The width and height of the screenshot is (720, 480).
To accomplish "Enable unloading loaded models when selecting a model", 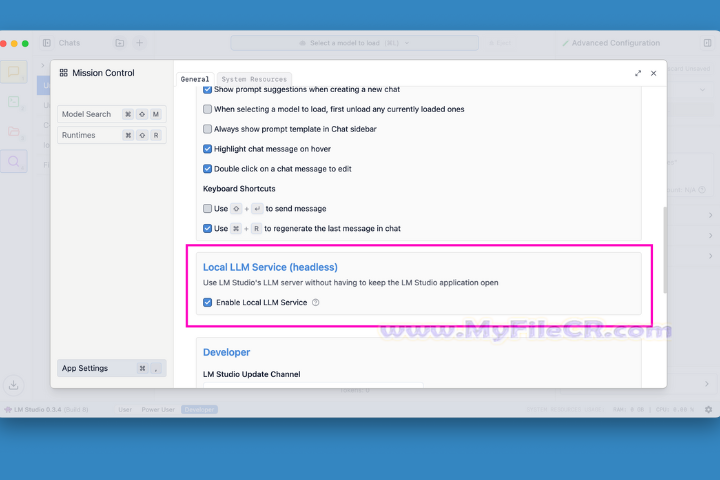I will (208, 109).
